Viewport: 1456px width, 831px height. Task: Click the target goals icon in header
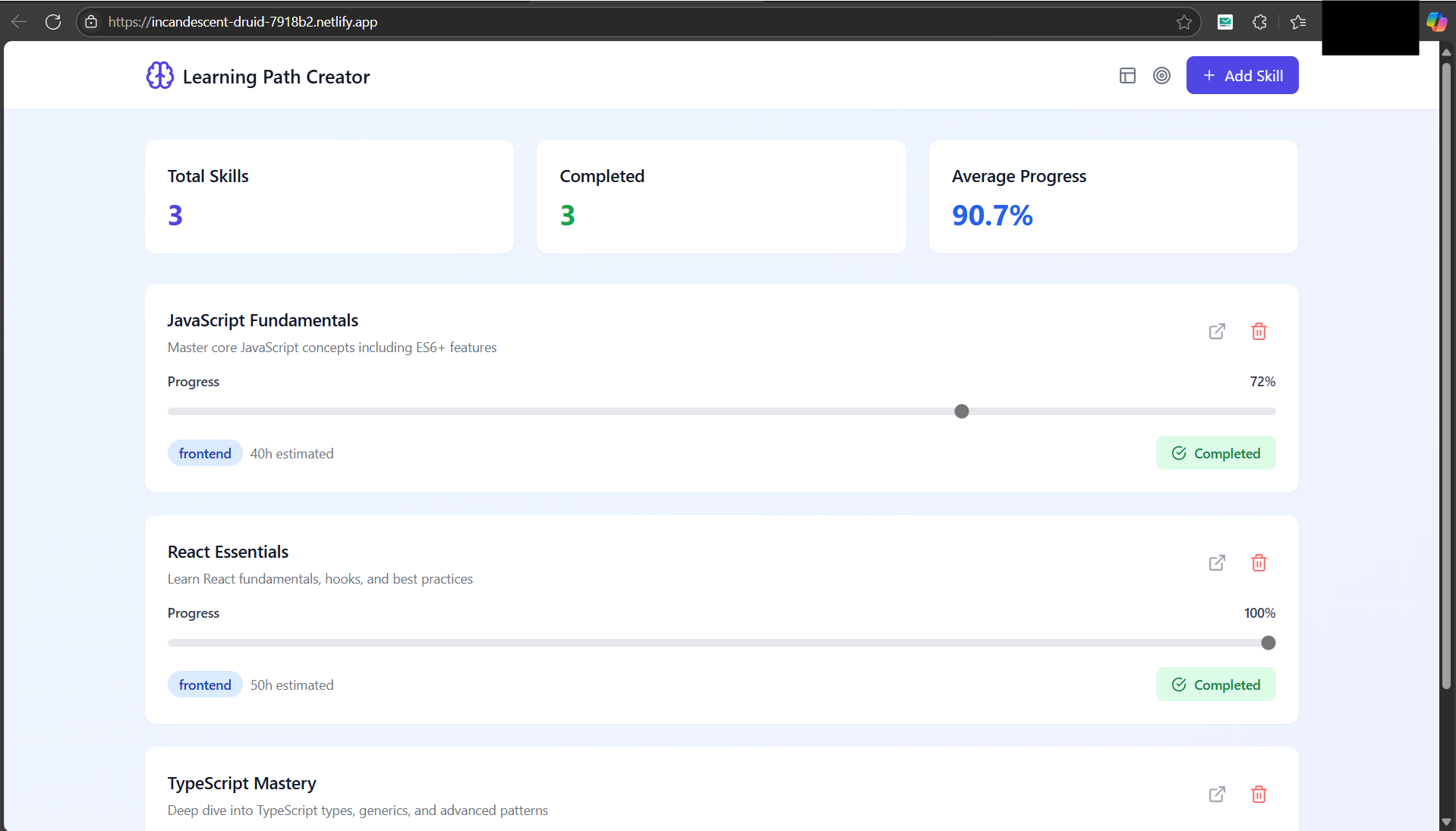pos(1161,75)
